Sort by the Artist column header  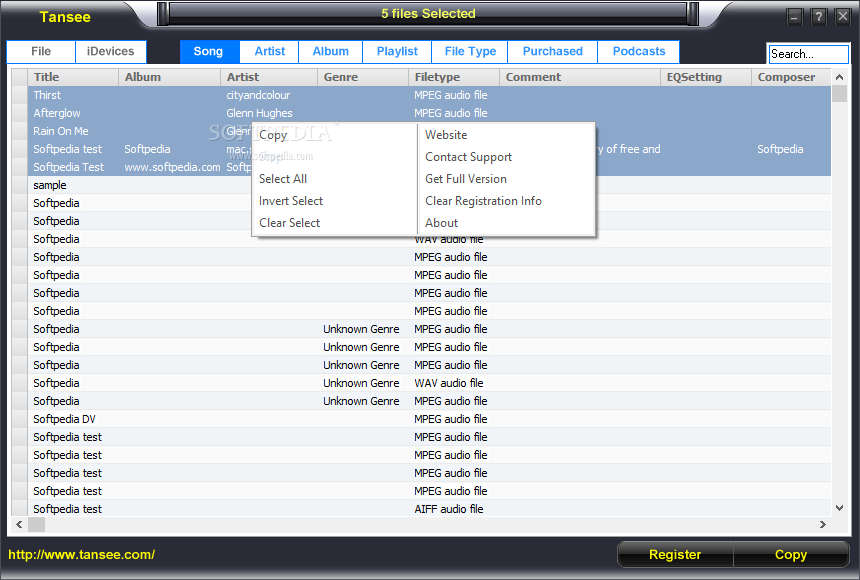pyautogui.click(x=269, y=77)
